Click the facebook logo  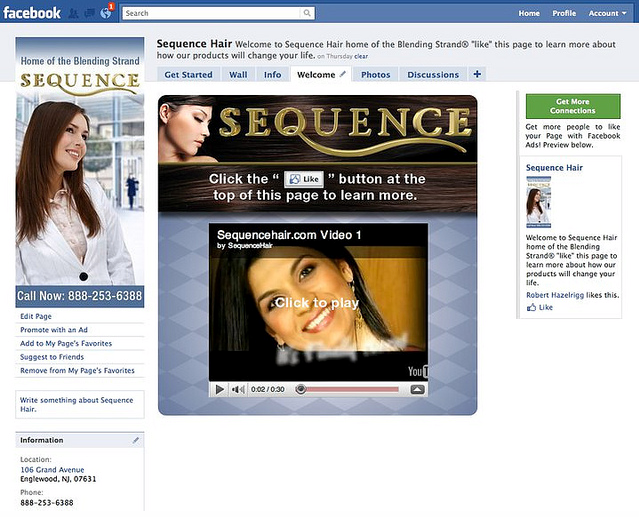[32, 13]
